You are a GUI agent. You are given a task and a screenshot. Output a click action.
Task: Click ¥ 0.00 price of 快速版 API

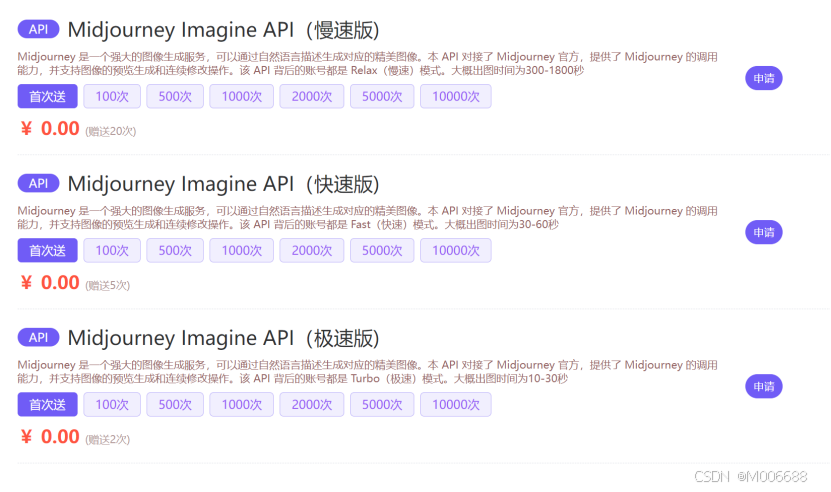pos(50,283)
